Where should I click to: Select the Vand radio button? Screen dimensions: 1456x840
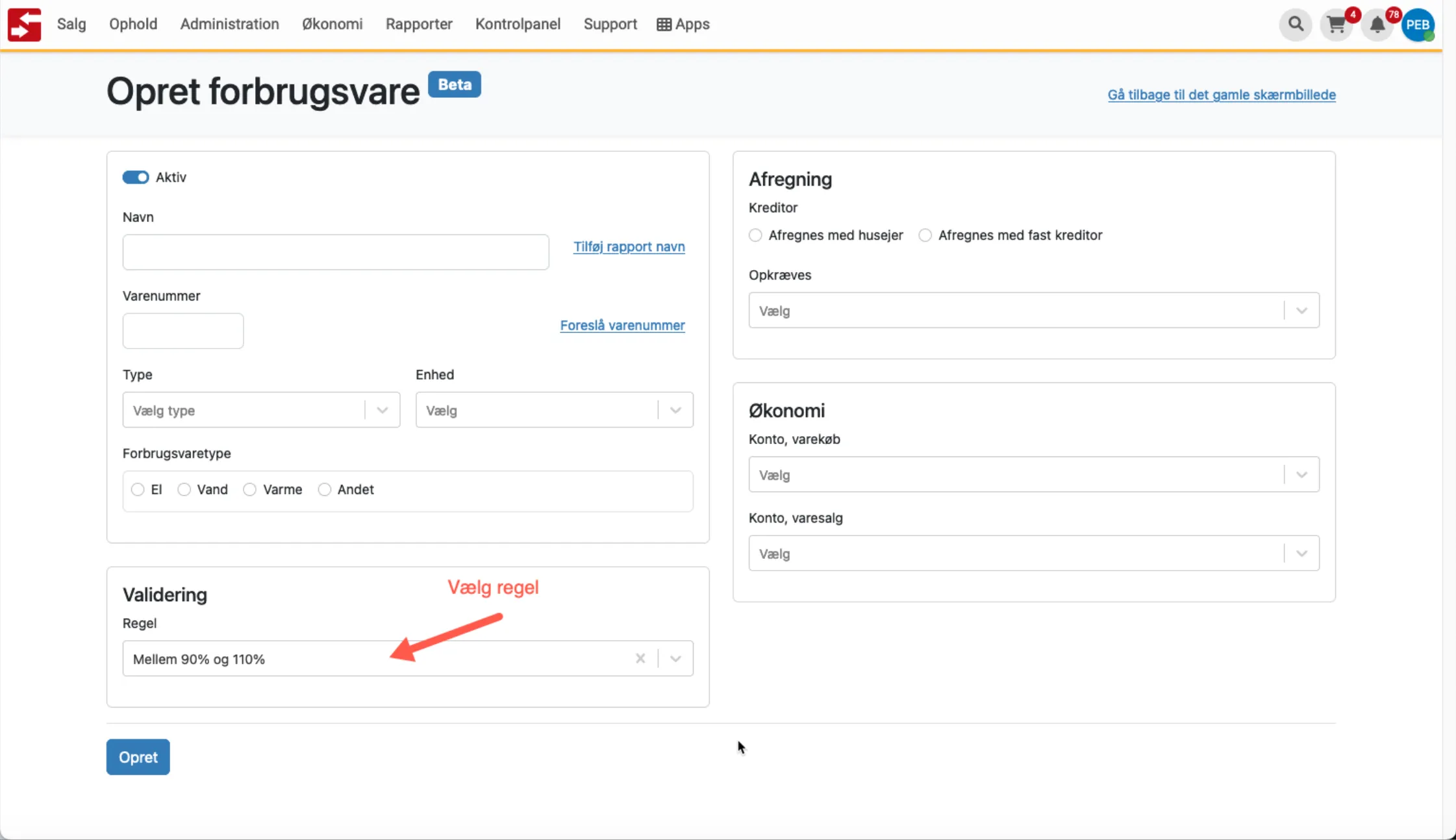point(184,489)
